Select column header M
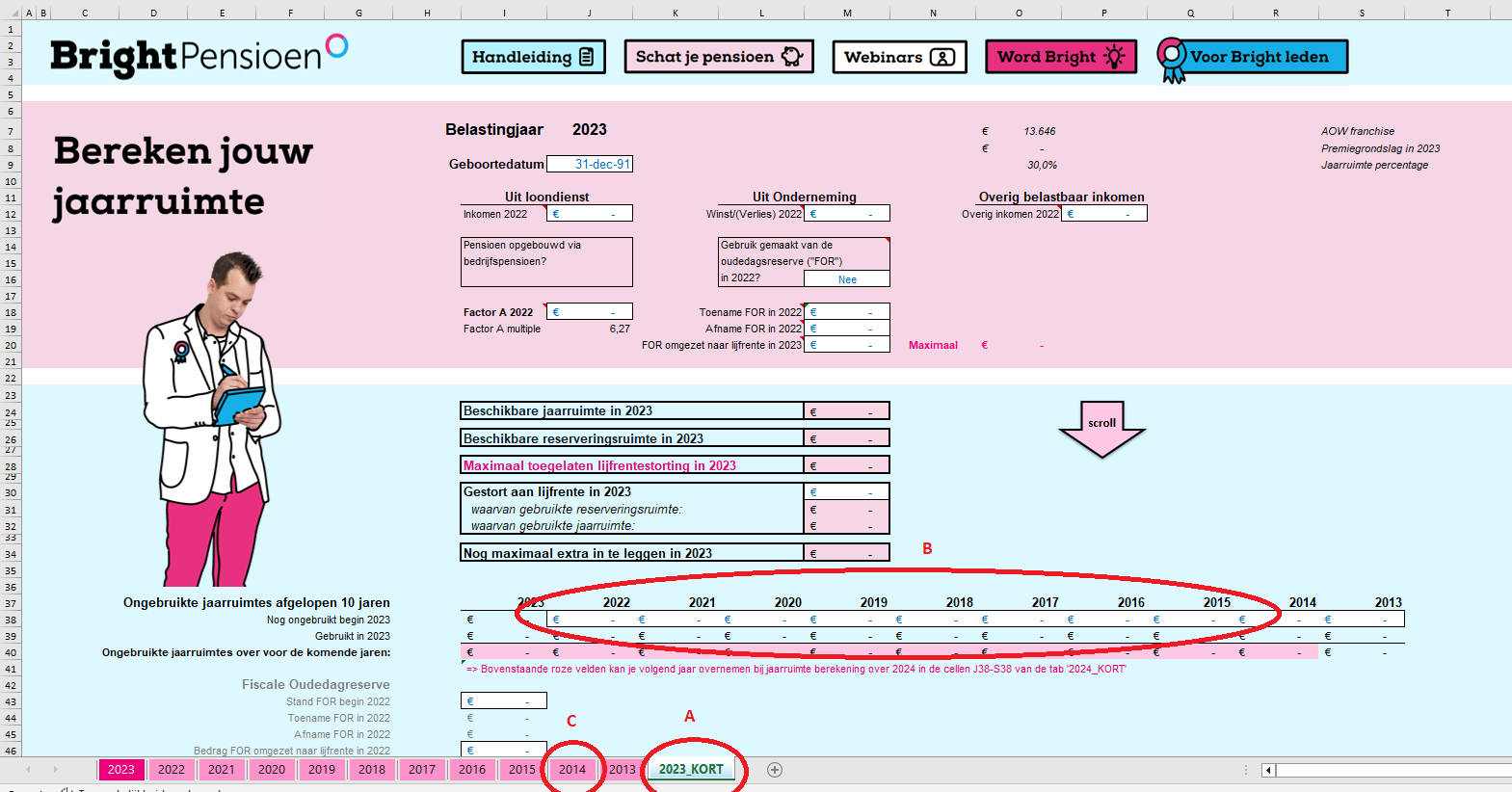This screenshot has height=792, width=1512. [x=847, y=13]
